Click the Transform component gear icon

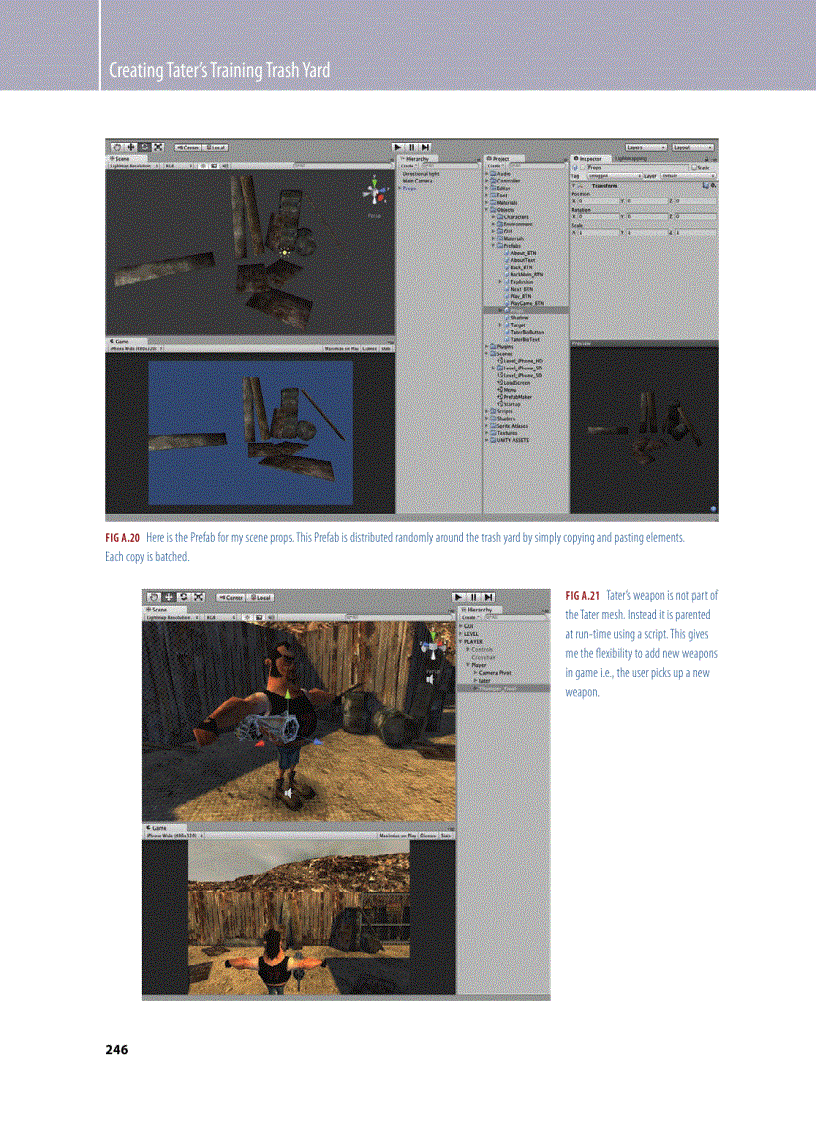click(714, 184)
